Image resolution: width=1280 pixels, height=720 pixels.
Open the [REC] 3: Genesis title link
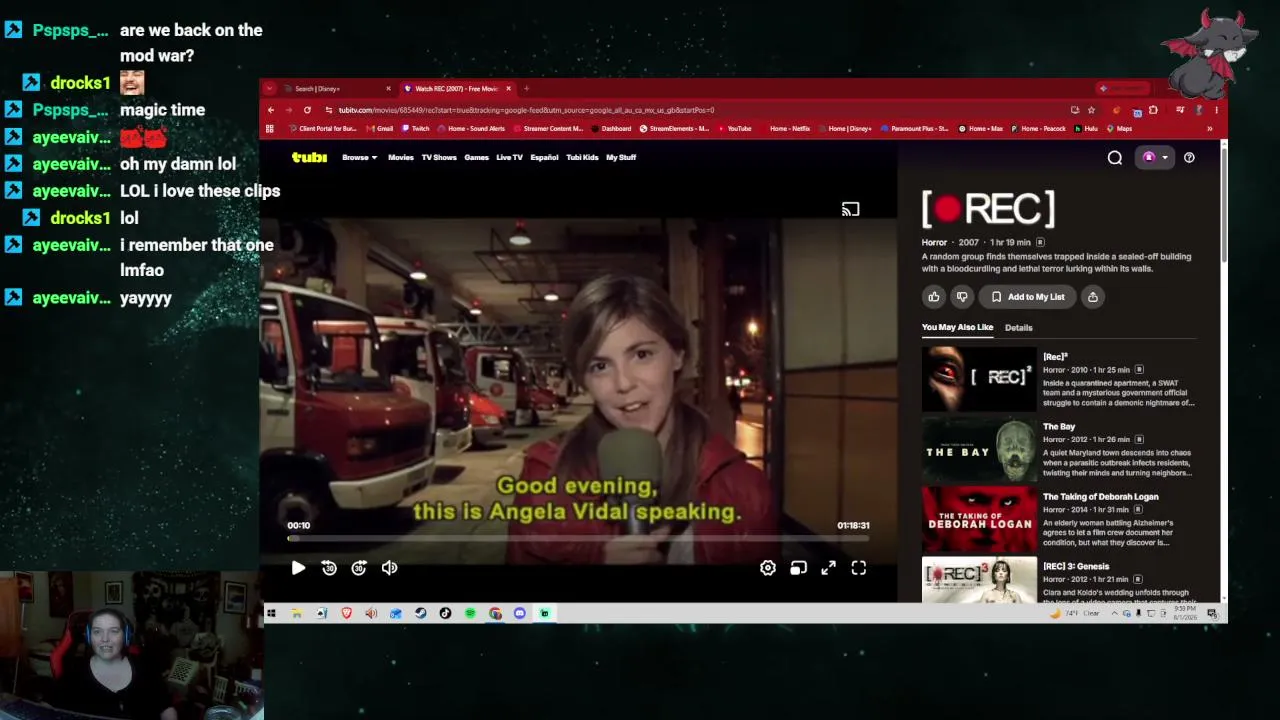1076,566
